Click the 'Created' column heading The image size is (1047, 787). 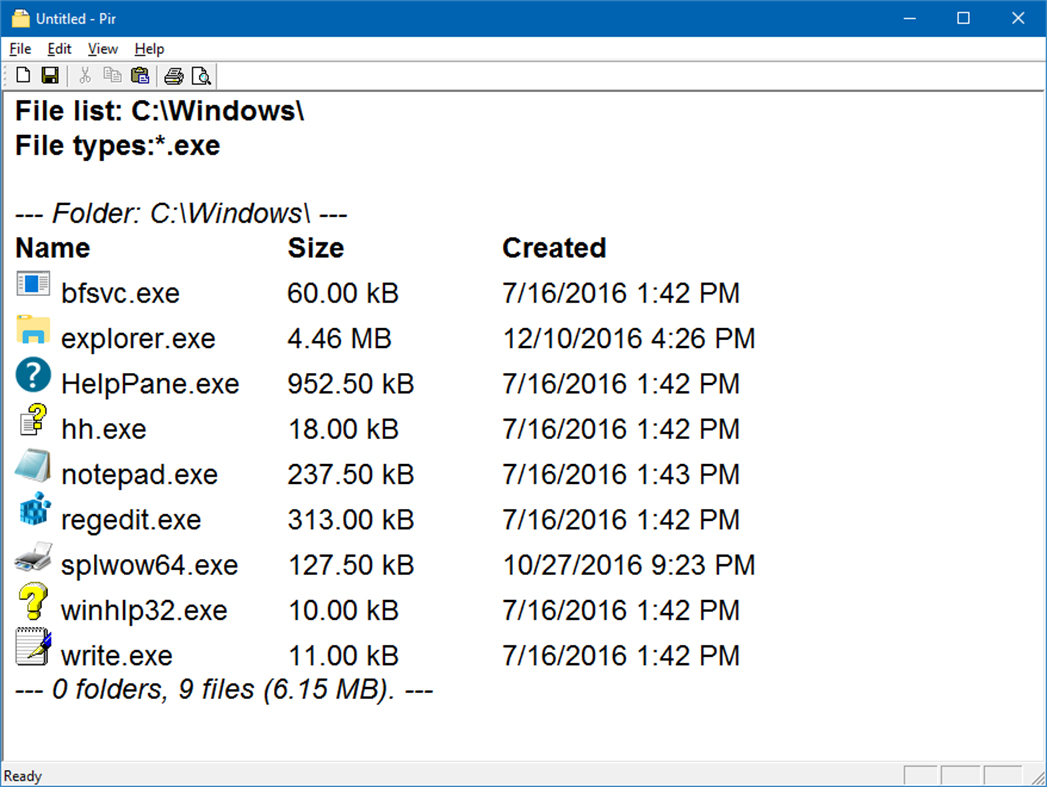pos(554,248)
